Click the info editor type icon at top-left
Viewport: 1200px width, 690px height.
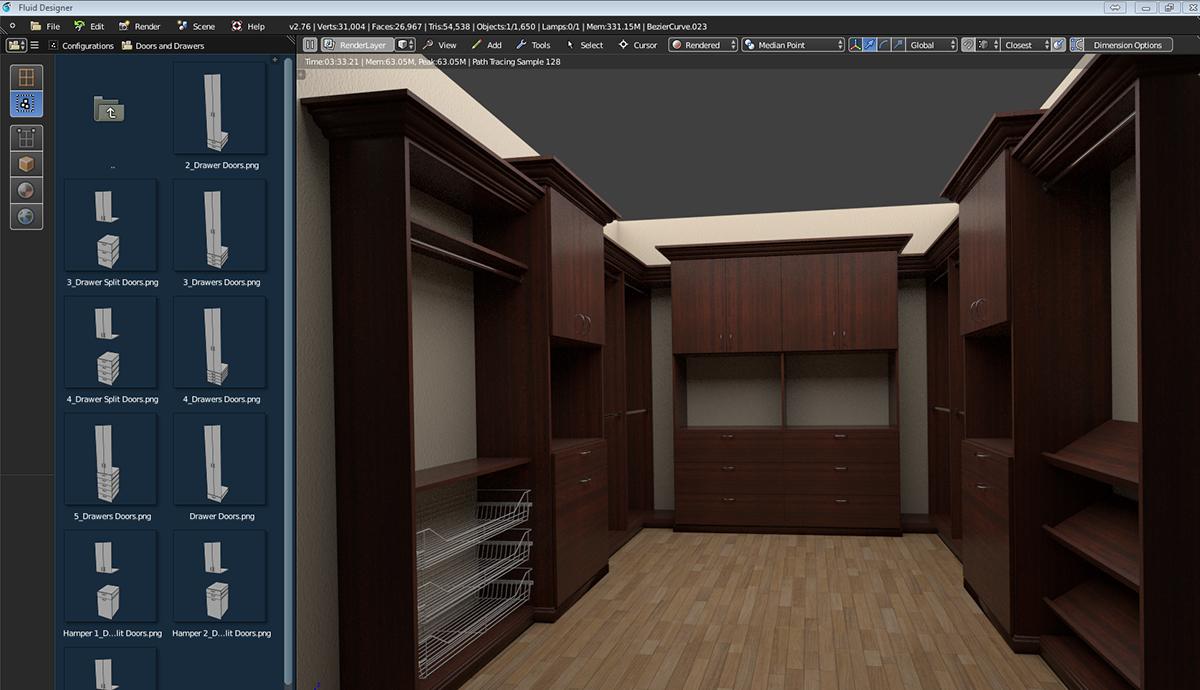click(x=12, y=26)
